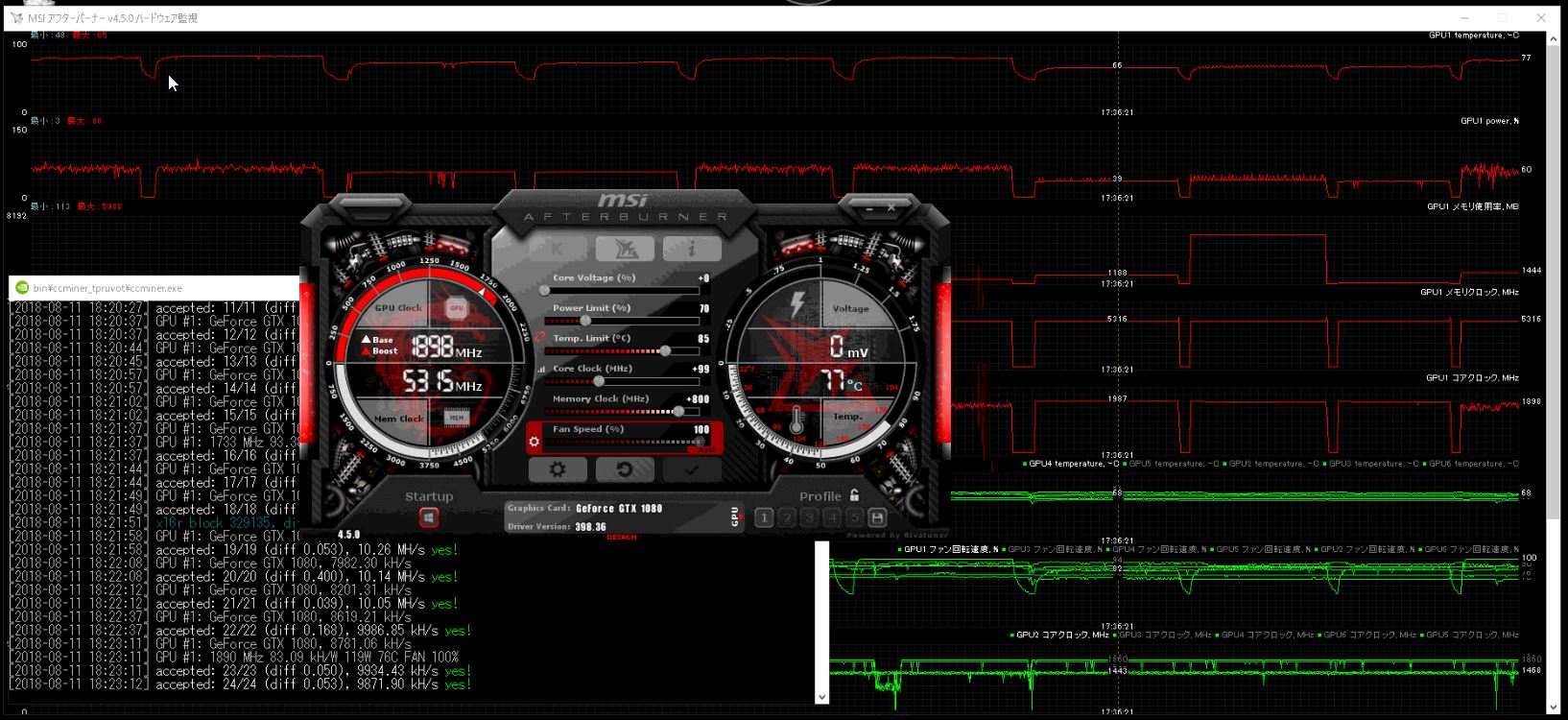This screenshot has height=720, width=1568.
Task: Click the ccminer_tpruvot console title bar
Action: (154, 288)
